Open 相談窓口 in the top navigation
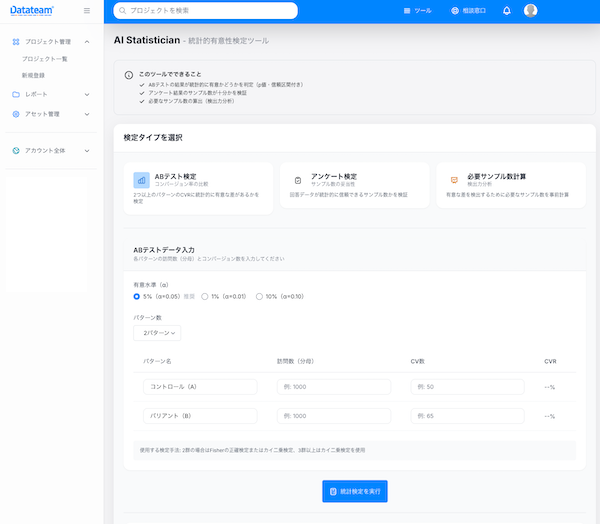 468,11
